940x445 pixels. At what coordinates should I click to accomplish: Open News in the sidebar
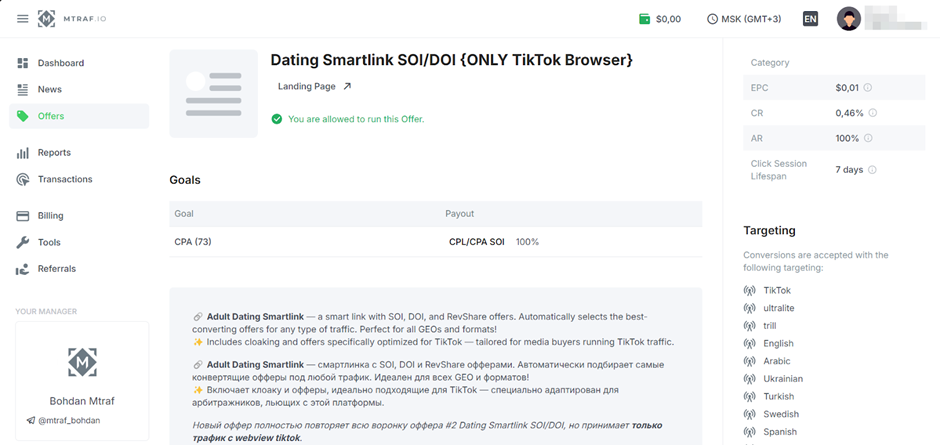[49, 89]
